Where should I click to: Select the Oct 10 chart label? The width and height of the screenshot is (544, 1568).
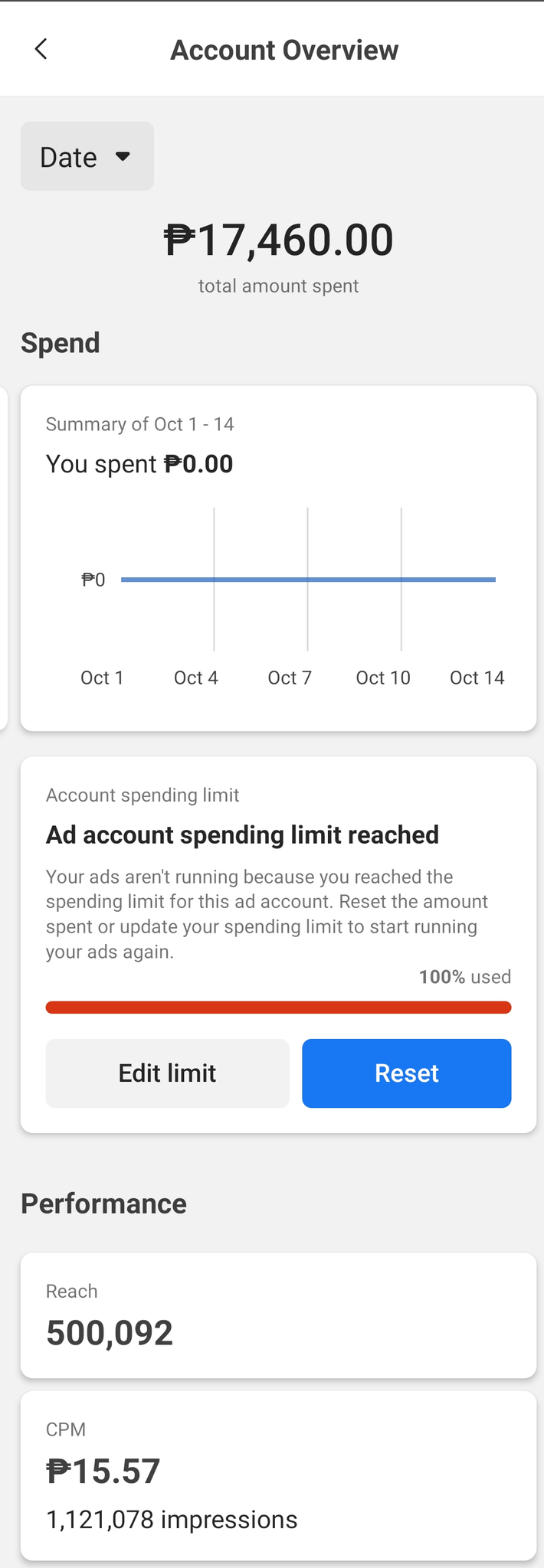pyautogui.click(x=383, y=678)
